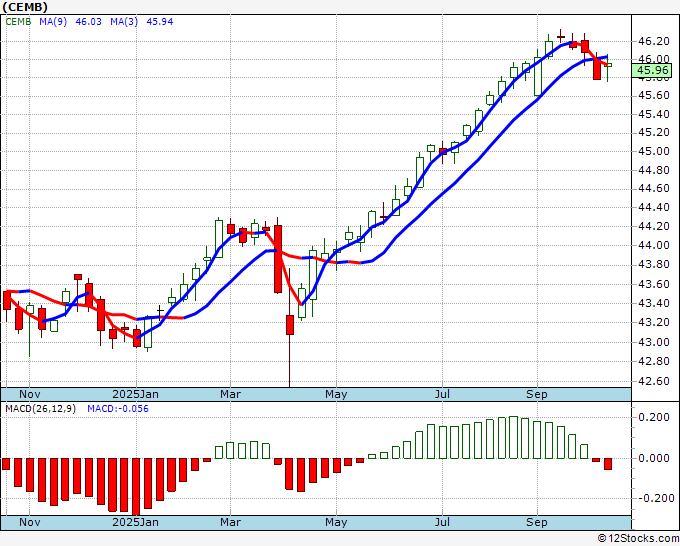This screenshot has width=680, height=546.
Task: Click the highlighted 45.96 current price tag
Action: 652,70
